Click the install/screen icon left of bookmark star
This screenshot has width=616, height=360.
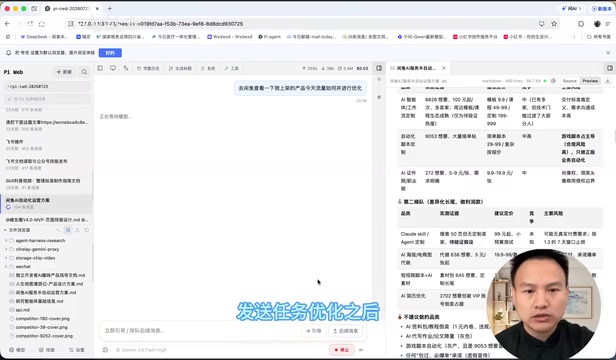click(542, 24)
